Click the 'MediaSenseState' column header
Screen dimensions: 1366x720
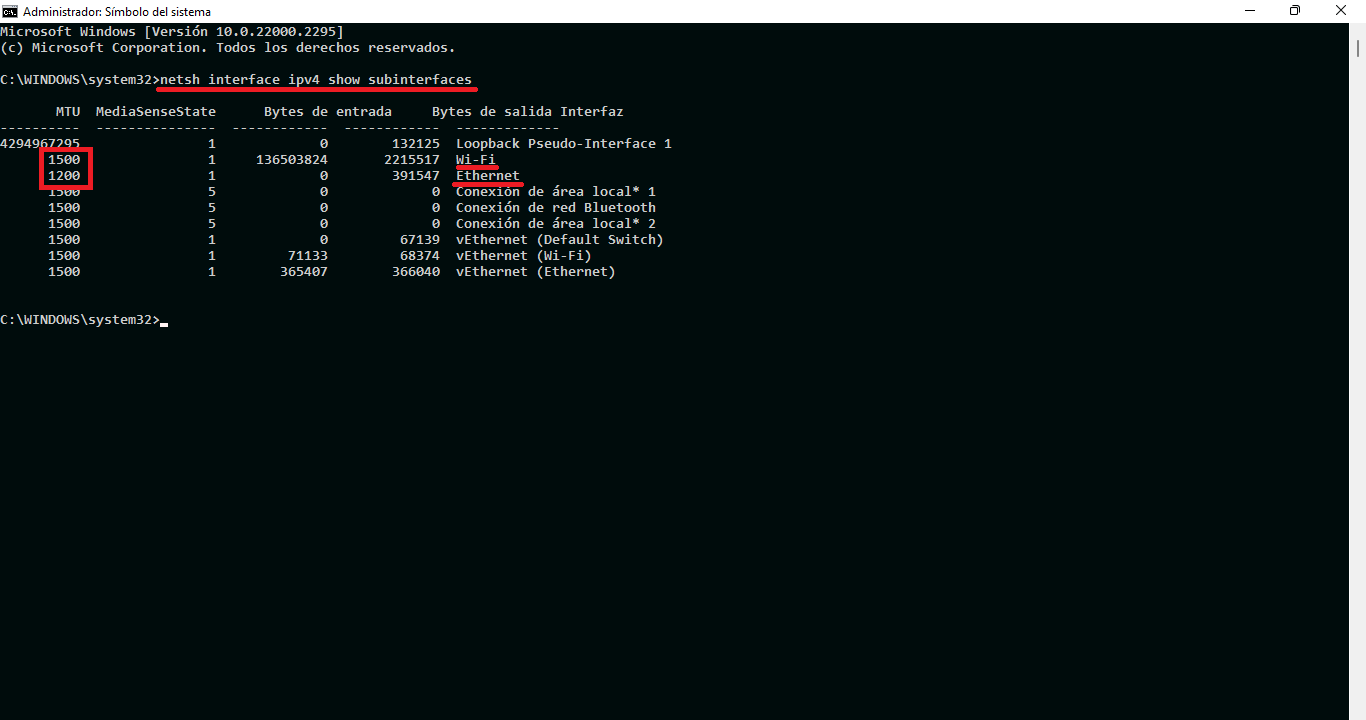tap(156, 111)
